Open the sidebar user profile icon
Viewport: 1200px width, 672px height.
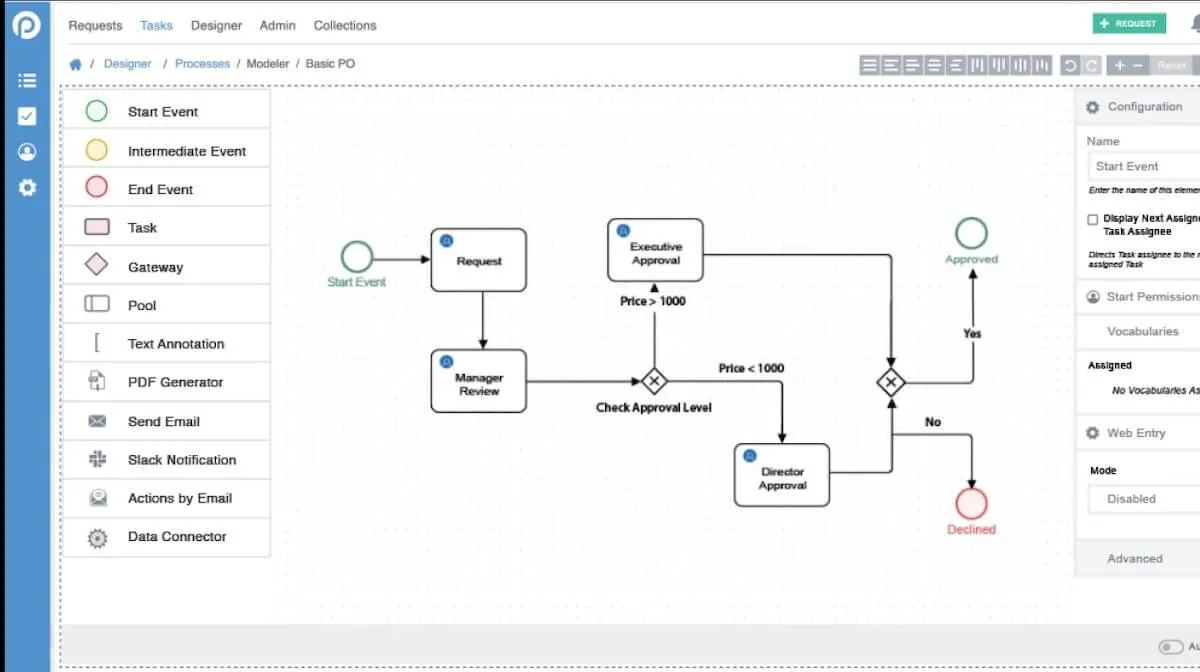(x=27, y=152)
